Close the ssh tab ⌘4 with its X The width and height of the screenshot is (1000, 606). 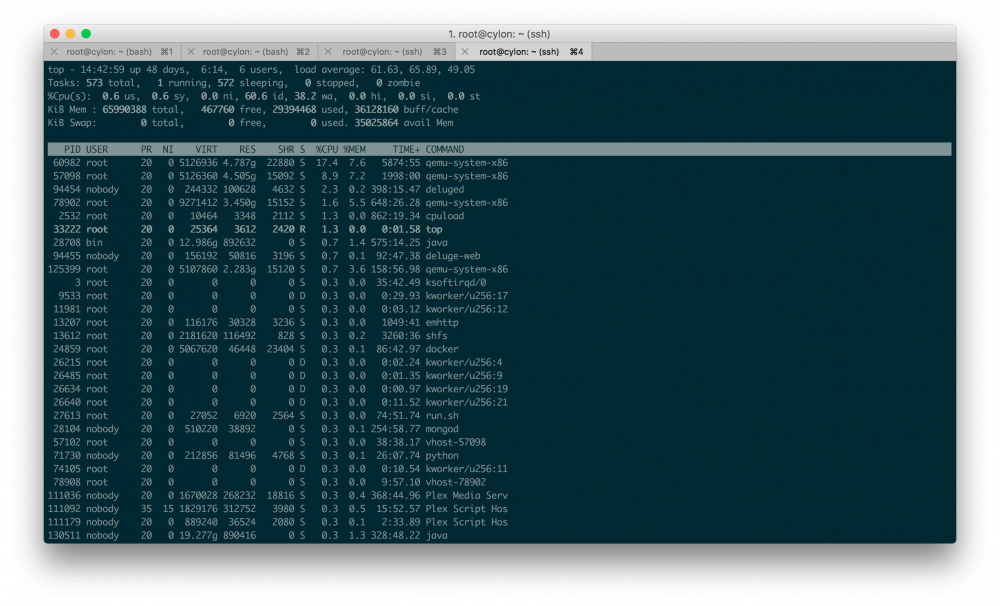[x=465, y=52]
